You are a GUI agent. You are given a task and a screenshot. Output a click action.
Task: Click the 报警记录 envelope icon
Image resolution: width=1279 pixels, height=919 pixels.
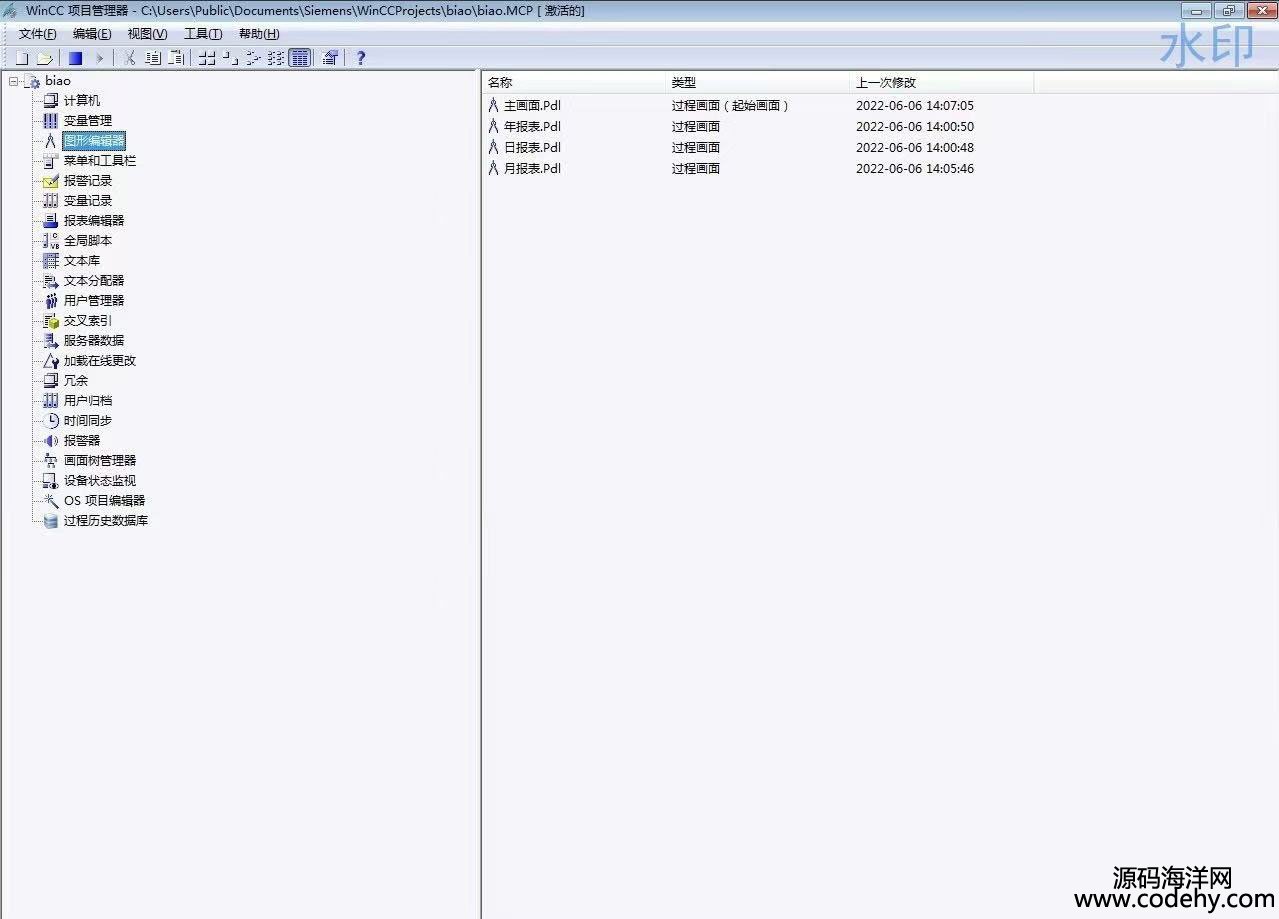coord(51,181)
